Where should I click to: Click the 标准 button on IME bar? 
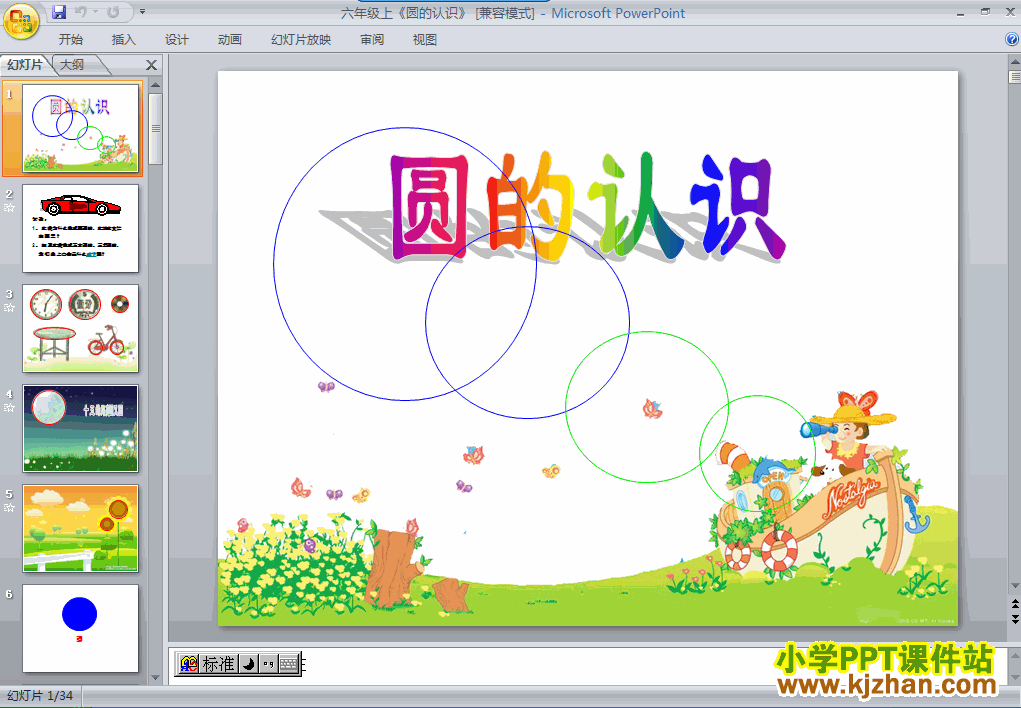218,664
